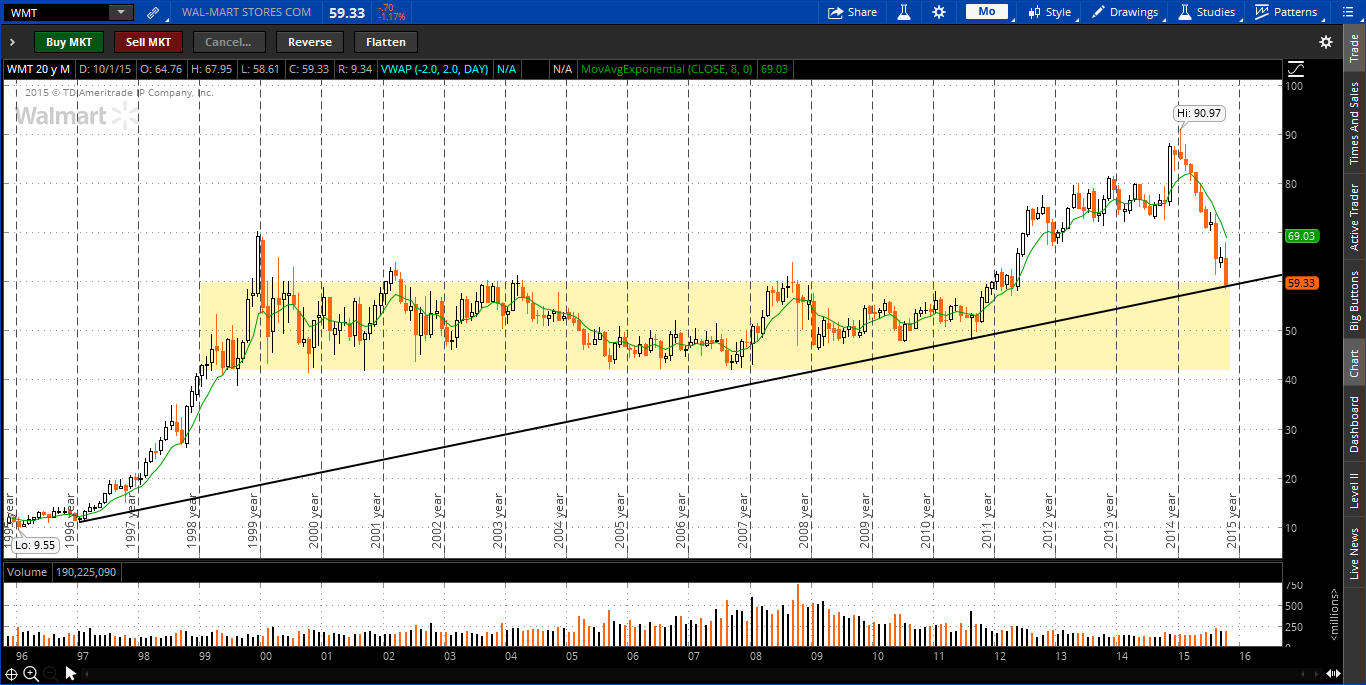Click the Share button
1366x685 pixels.
click(x=852, y=12)
